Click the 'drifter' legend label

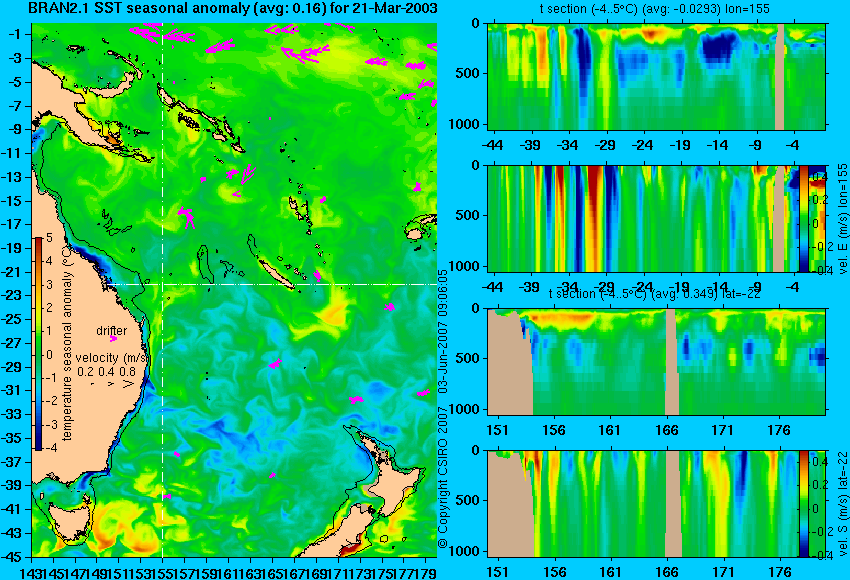click(112, 331)
